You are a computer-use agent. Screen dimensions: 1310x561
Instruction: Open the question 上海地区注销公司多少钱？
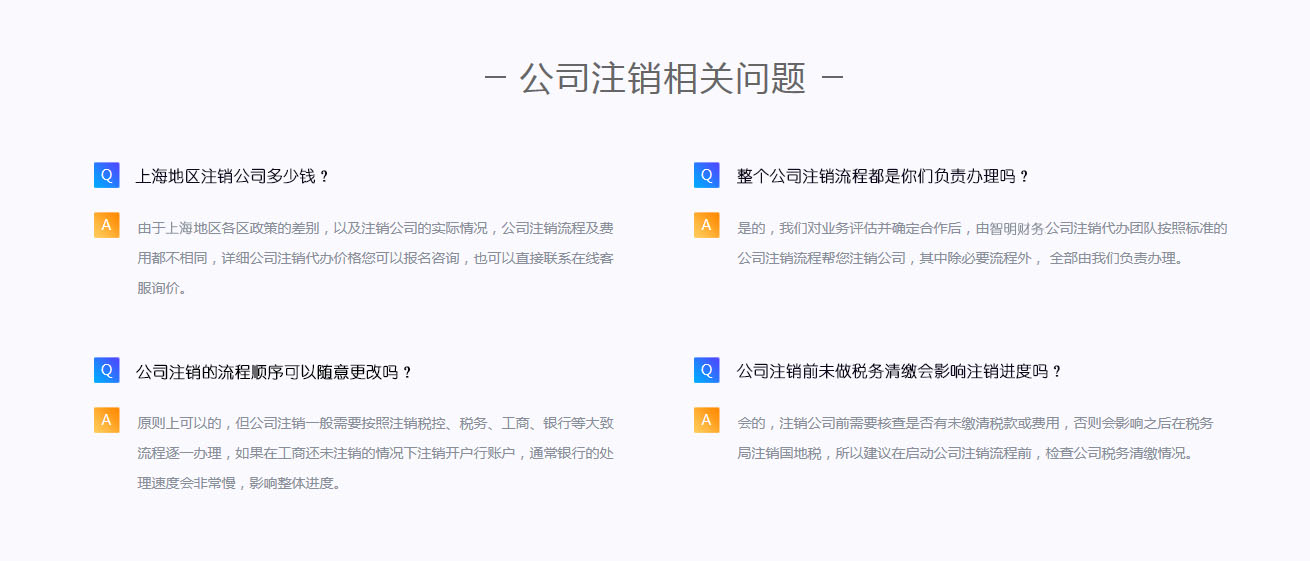pos(232,176)
